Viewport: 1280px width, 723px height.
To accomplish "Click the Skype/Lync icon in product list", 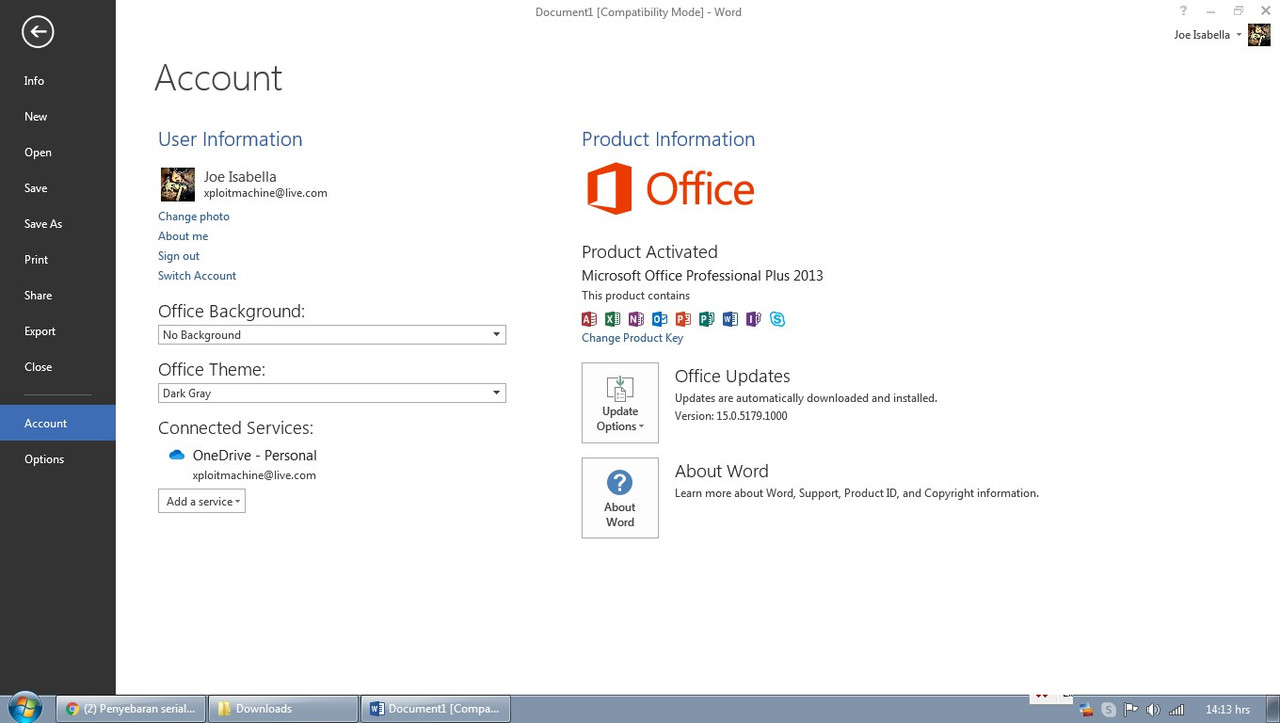I will point(777,319).
